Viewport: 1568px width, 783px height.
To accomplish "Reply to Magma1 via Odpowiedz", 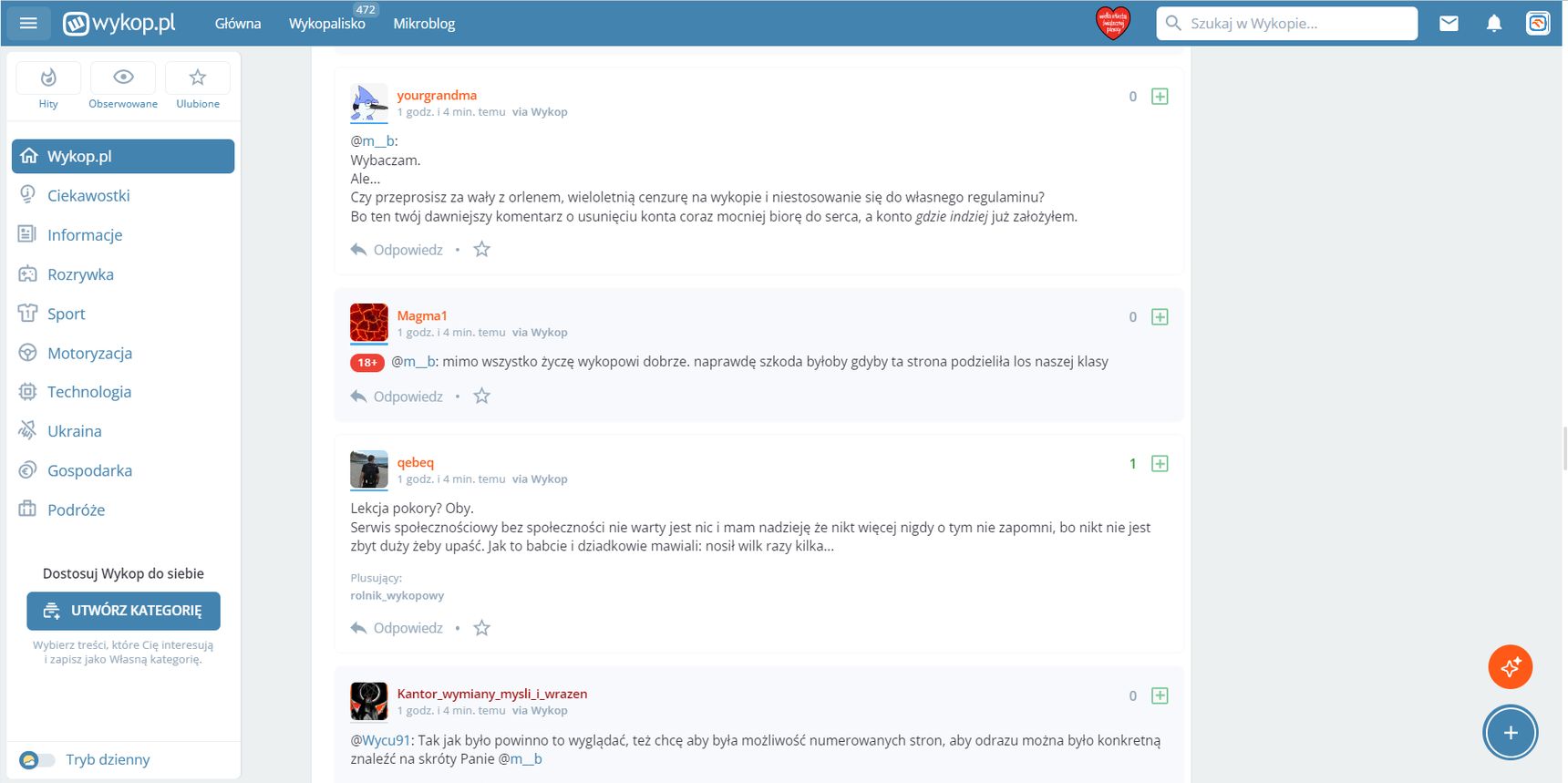I will tap(397, 397).
